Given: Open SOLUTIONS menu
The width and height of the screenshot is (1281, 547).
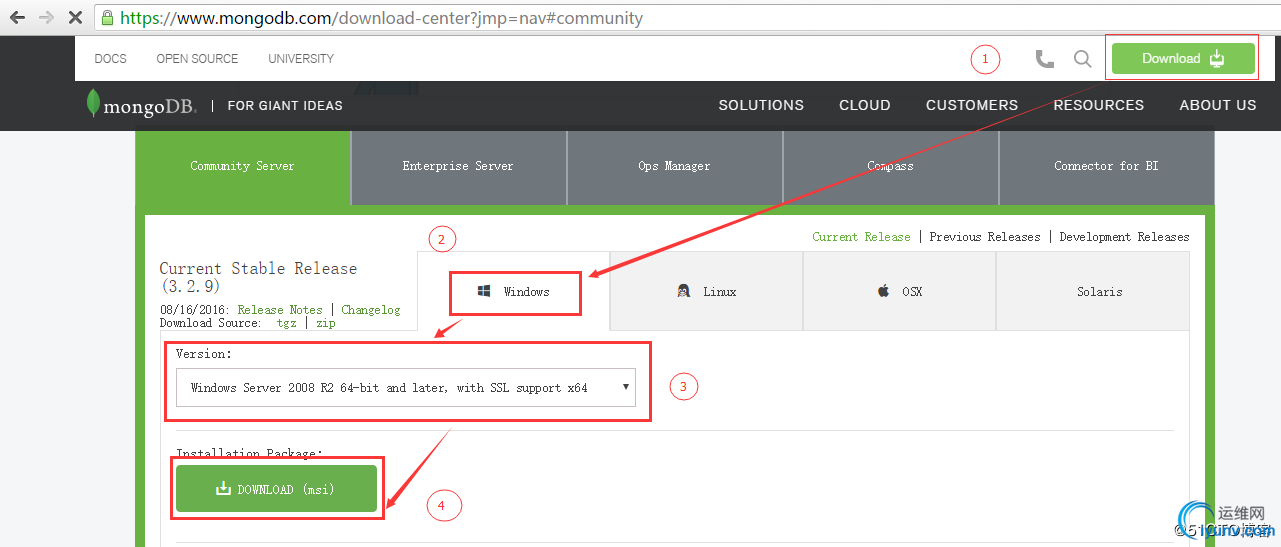Looking at the screenshot, I should [761, 105].
